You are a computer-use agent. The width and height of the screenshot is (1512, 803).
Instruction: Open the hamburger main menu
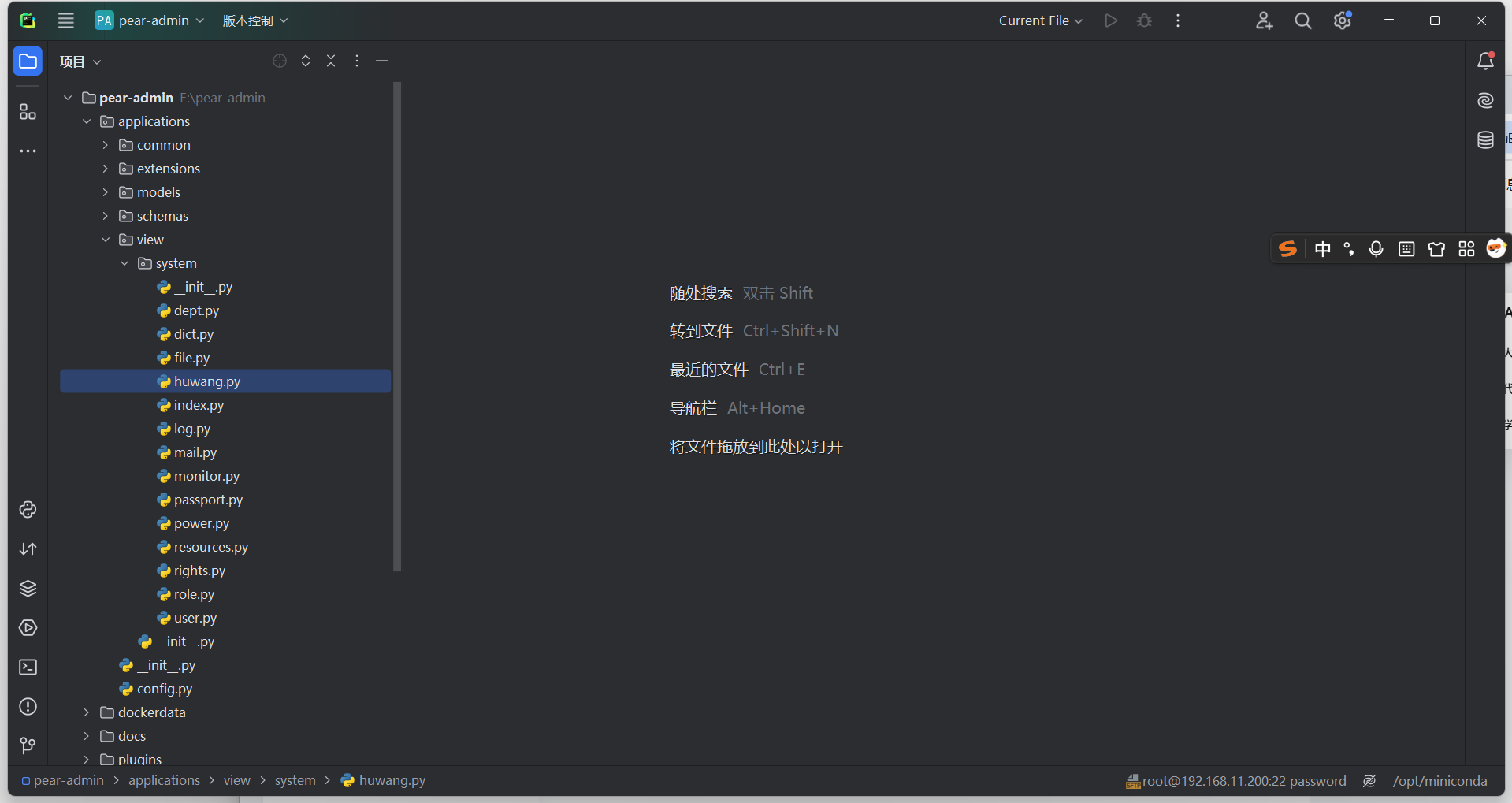tap(65, 20)
